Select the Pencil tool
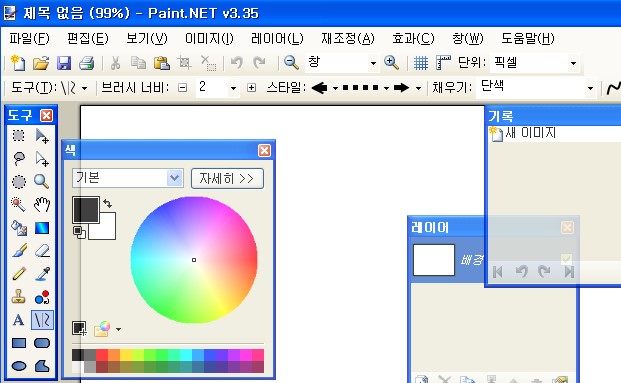This screenshot has width=621, height=383. point(19,274)
